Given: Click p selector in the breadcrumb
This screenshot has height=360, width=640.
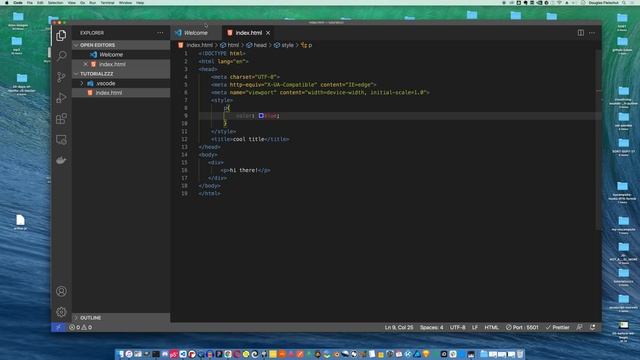Looking at the screenshot, I should 310,45.
